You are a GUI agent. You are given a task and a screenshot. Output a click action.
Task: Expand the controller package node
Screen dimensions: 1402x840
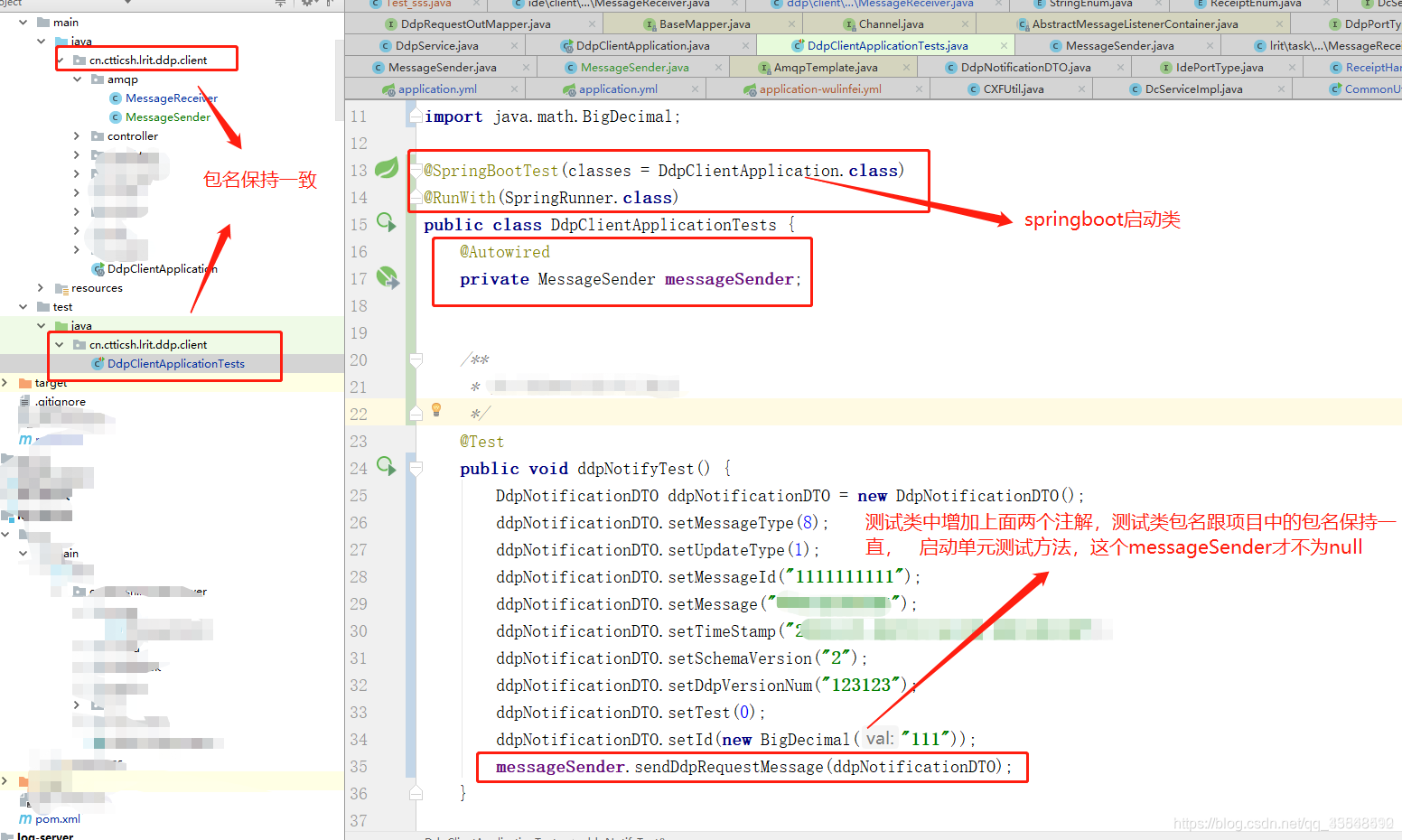(77, 136)
